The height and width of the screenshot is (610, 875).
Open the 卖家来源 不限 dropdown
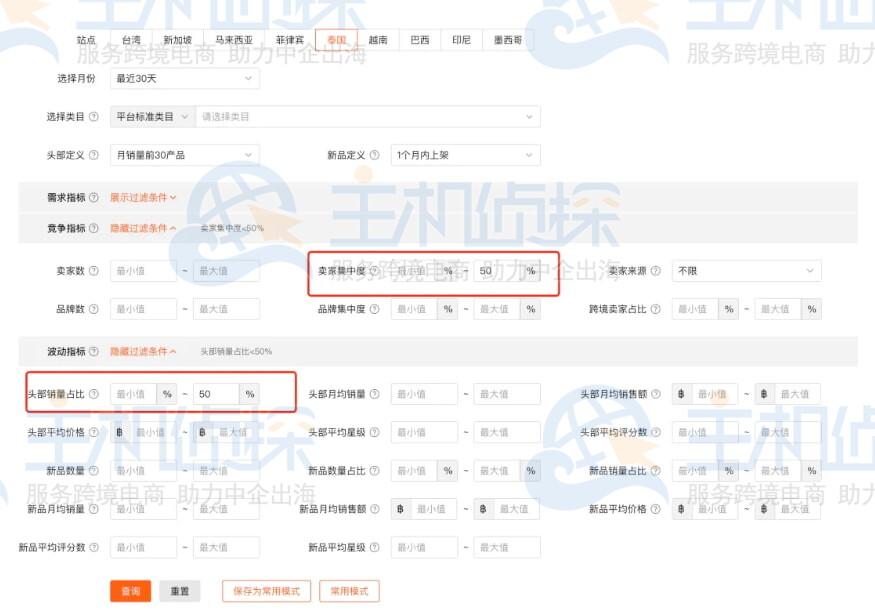click(745, 270)
